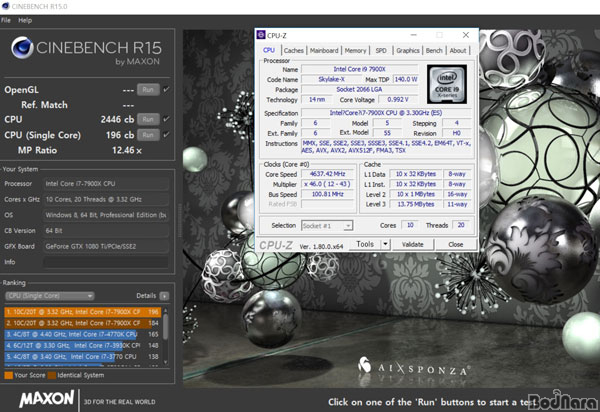The height and width of the screenshot is (412, 600).
Task: Select ranking entry 1 with score 196
Action: [x=83, y=312]
